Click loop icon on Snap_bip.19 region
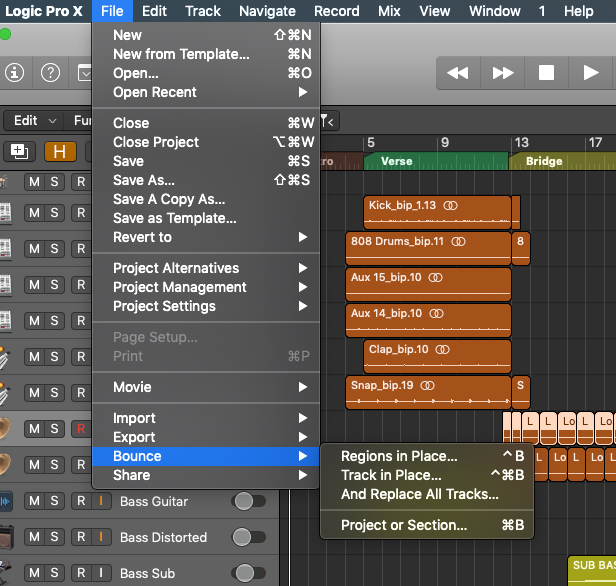616x586 pixels. 427,386
